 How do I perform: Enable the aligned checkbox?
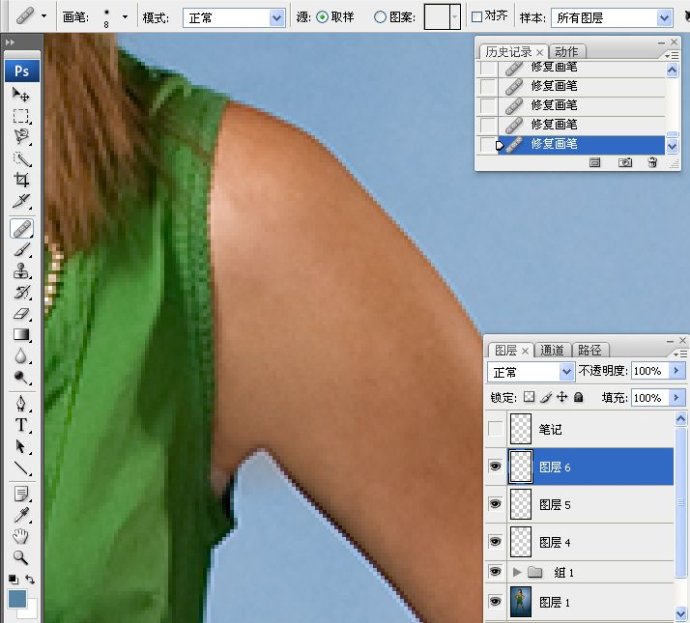477,17
